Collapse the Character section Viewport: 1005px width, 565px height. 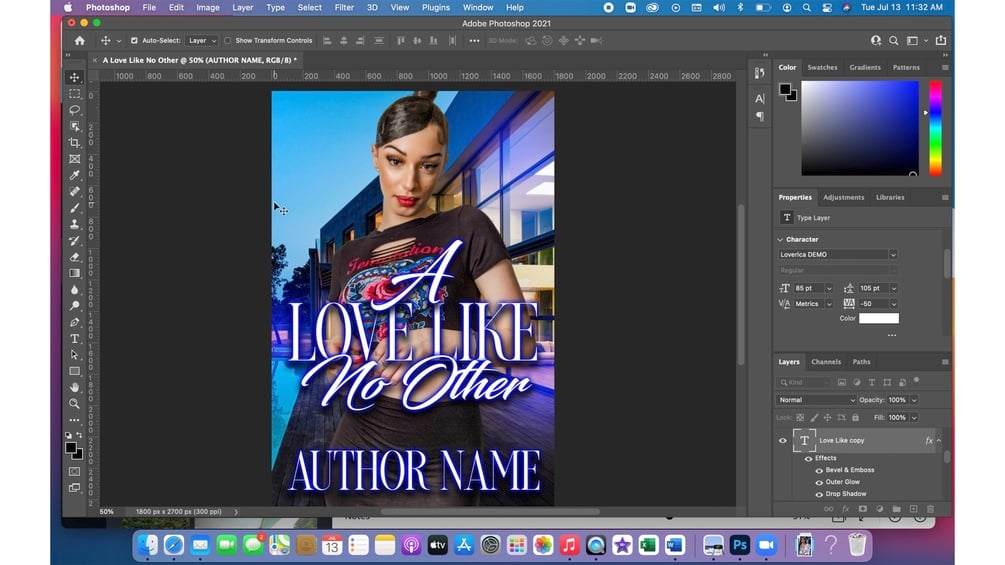click(x=780, y=240)
